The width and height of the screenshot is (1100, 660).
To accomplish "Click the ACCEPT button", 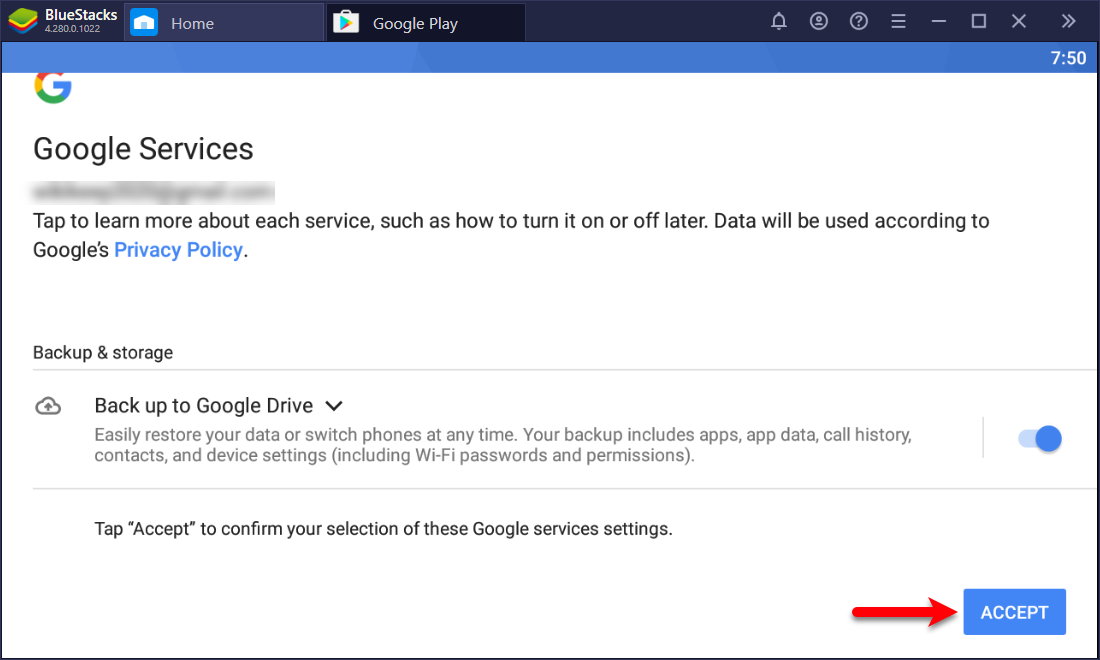I will pos(1014,612).
